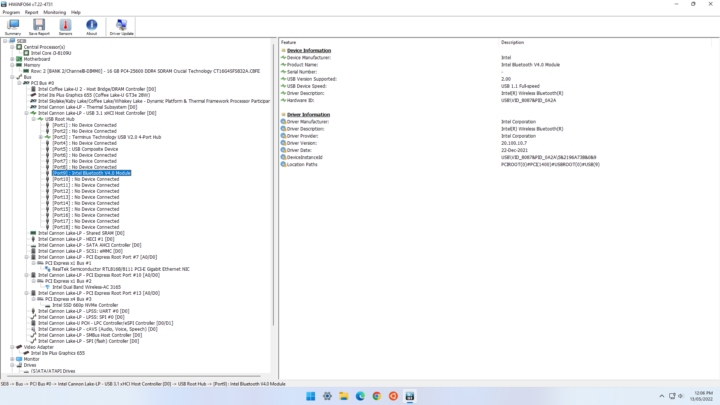
Task: Open the Driver Update toolbar icon
Action: point(122,27)
